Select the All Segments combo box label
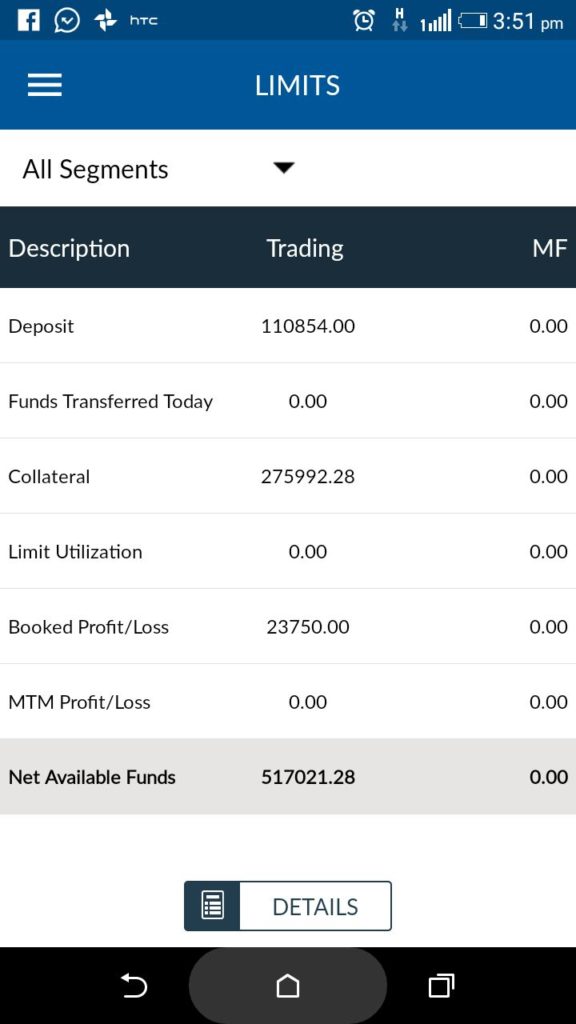The width and height of the screenshot is (576, 1024). tap(95, 169)
